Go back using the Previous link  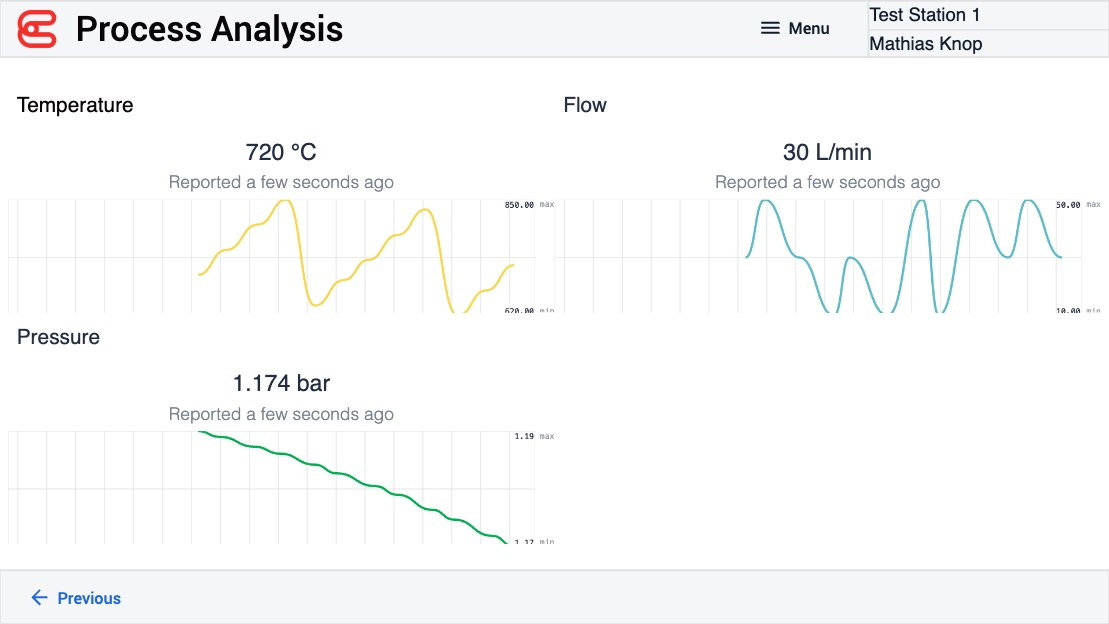[x=88, y=598]
